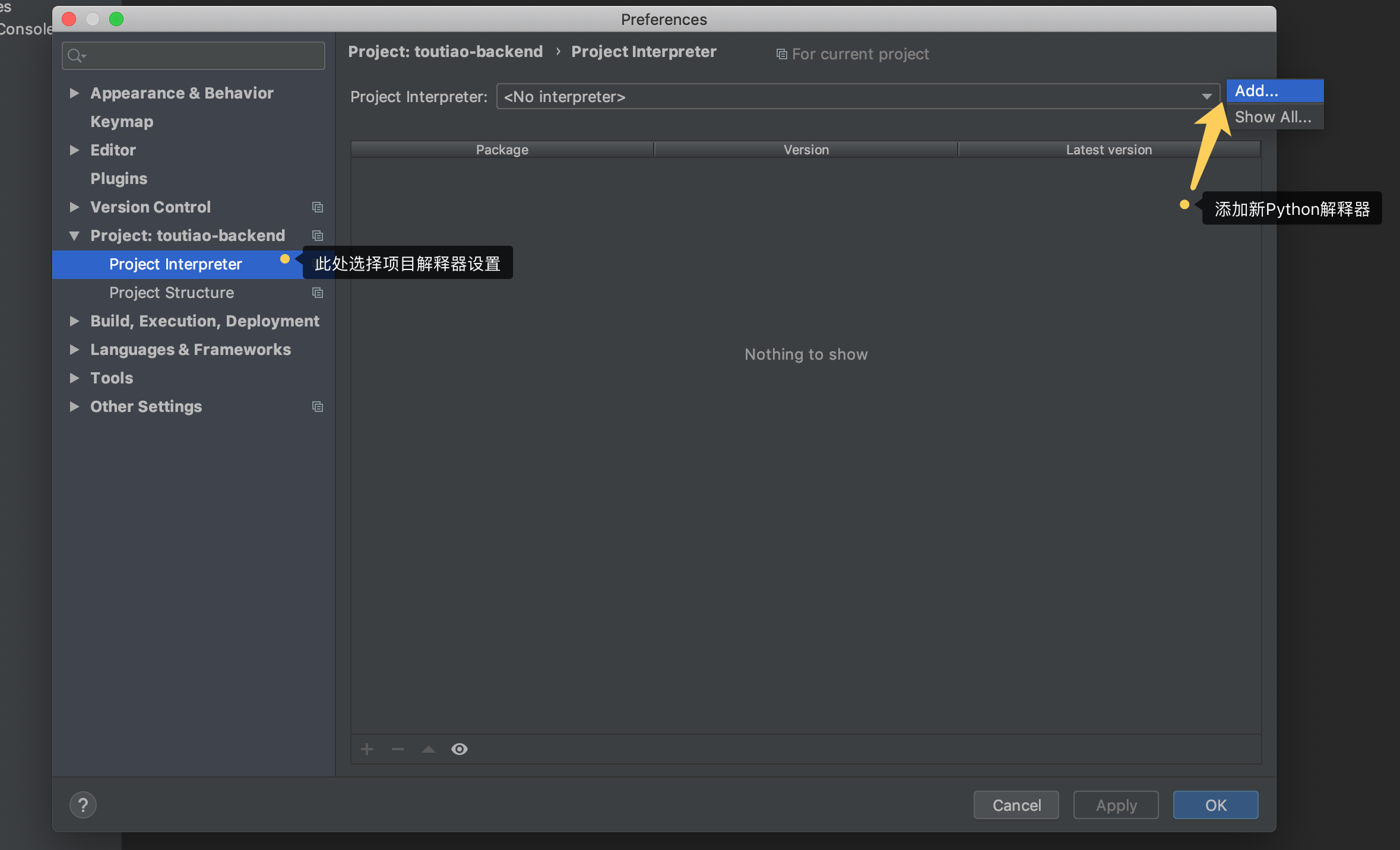This screenshot has width=1400, height=850.
Task: Click project-level icon beside Version Control
Action: tap(318, 207)
